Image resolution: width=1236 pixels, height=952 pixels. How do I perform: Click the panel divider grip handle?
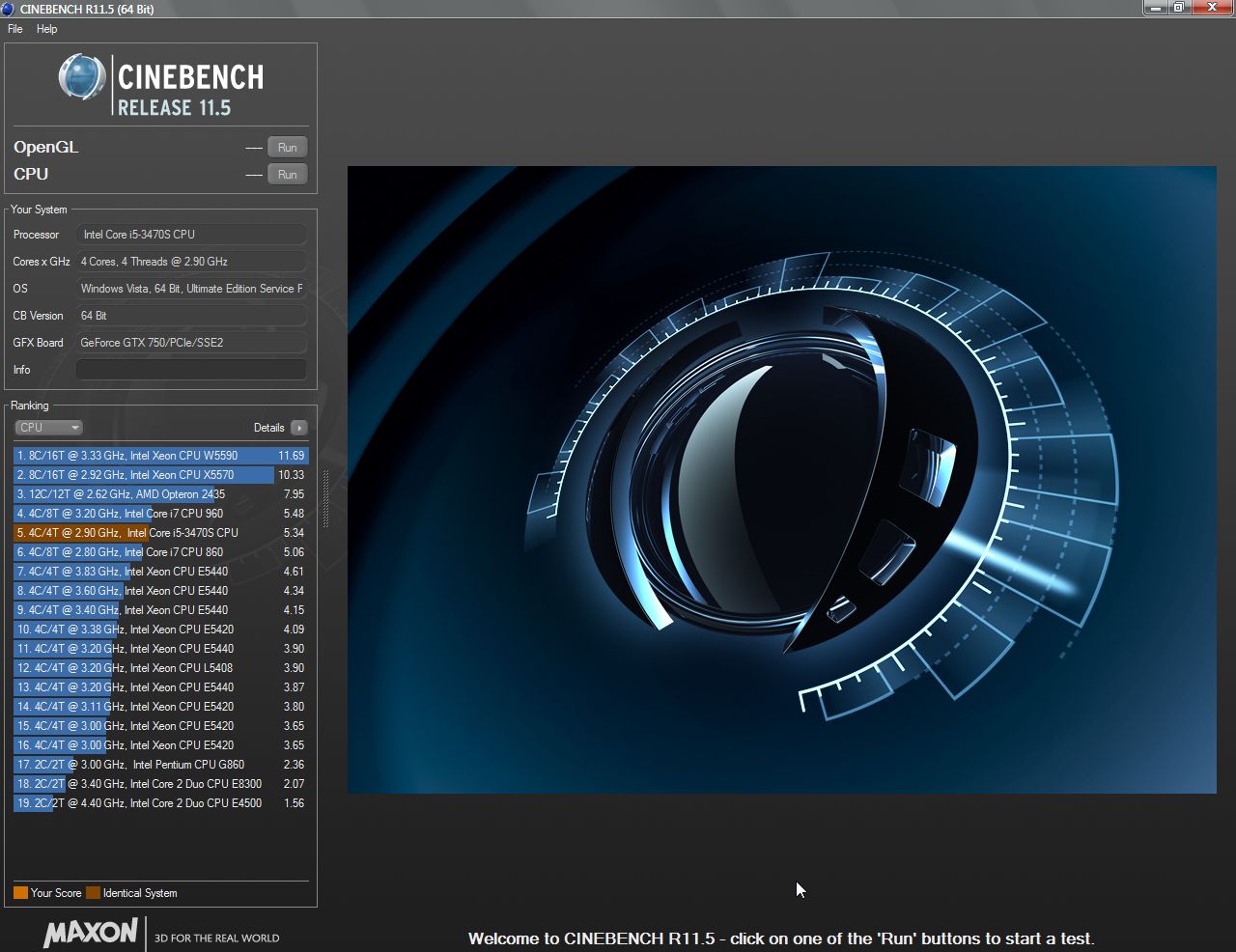point(325,498)
